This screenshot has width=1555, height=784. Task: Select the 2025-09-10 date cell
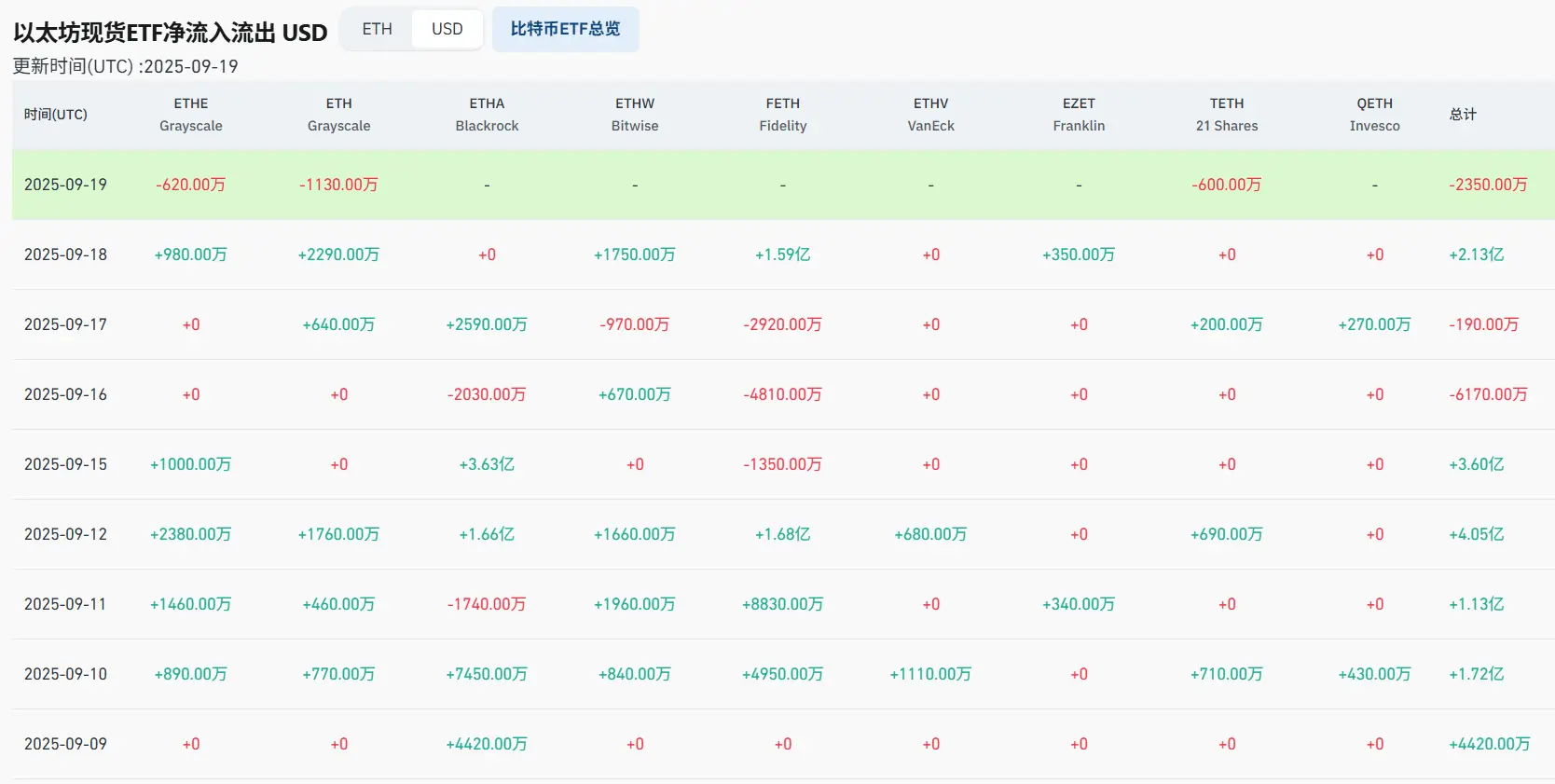65,674
